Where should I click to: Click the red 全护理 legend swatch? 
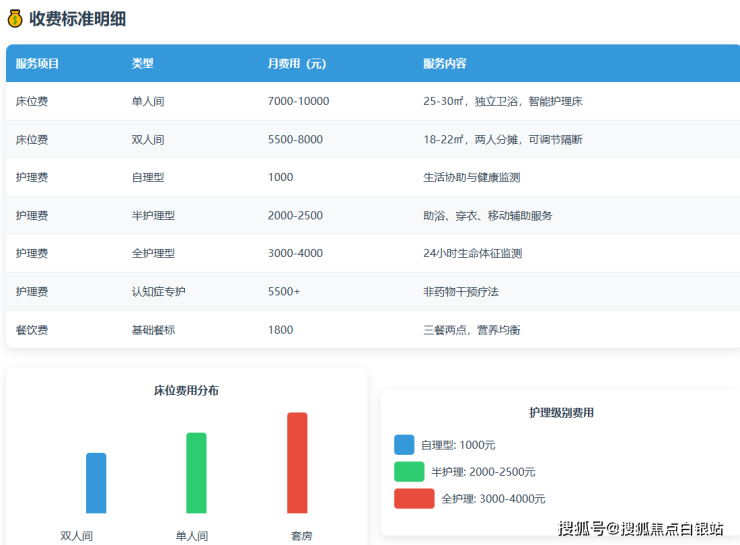(x=414, y=498)
